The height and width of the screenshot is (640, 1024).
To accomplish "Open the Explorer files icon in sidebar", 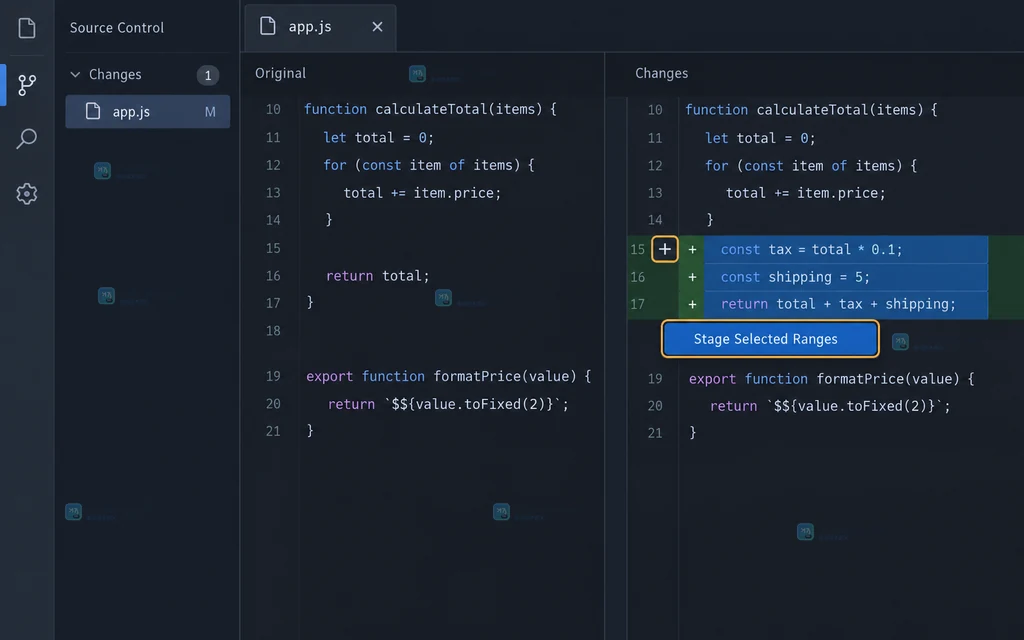I will (27, 28).
